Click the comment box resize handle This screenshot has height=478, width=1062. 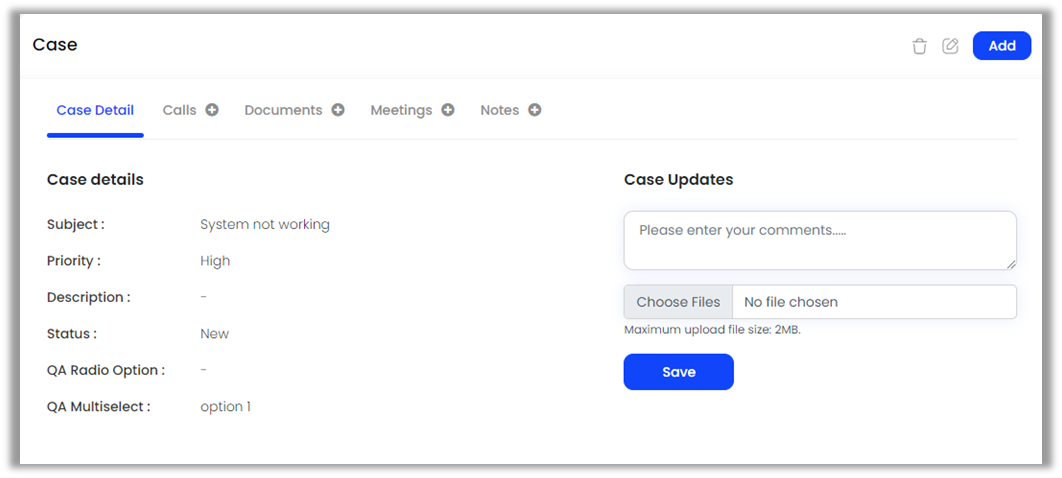[1011, 264]
